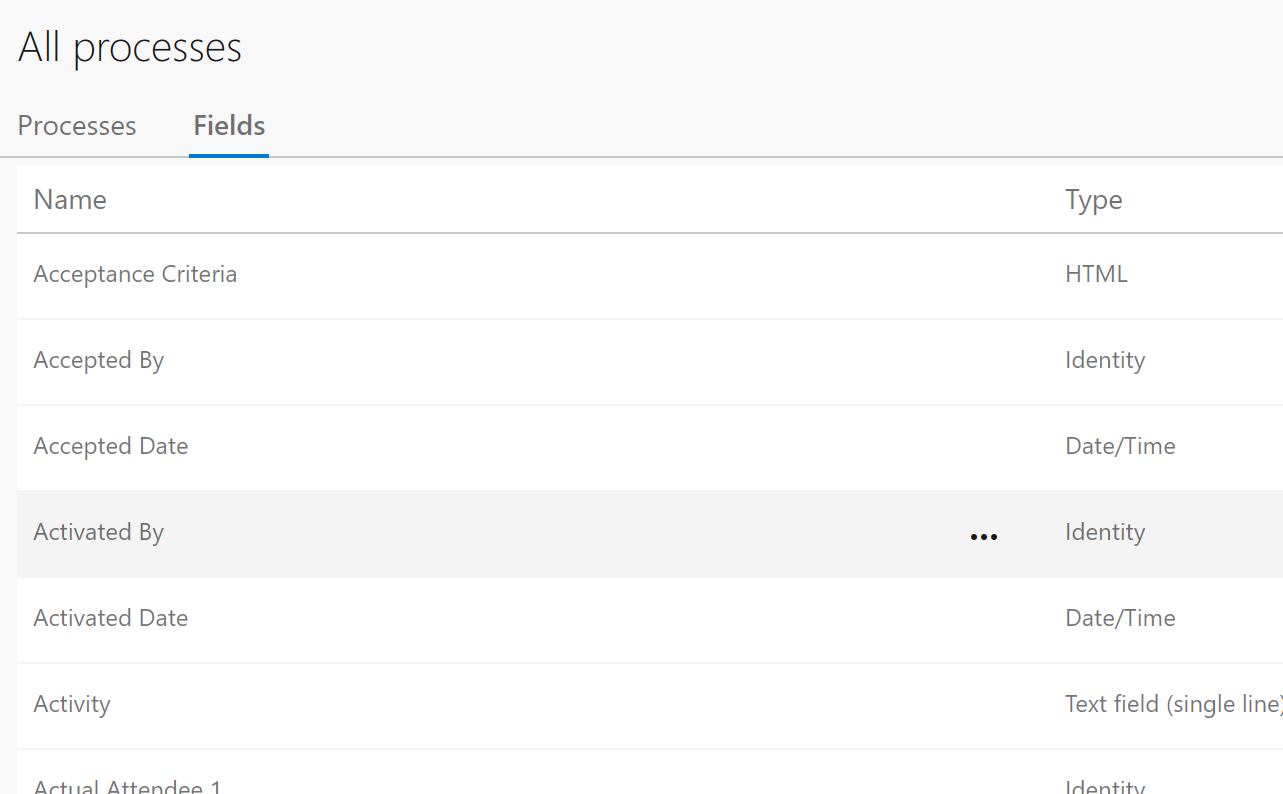
Task: Click the Actual Attendee 1 field
Action: 127,786
